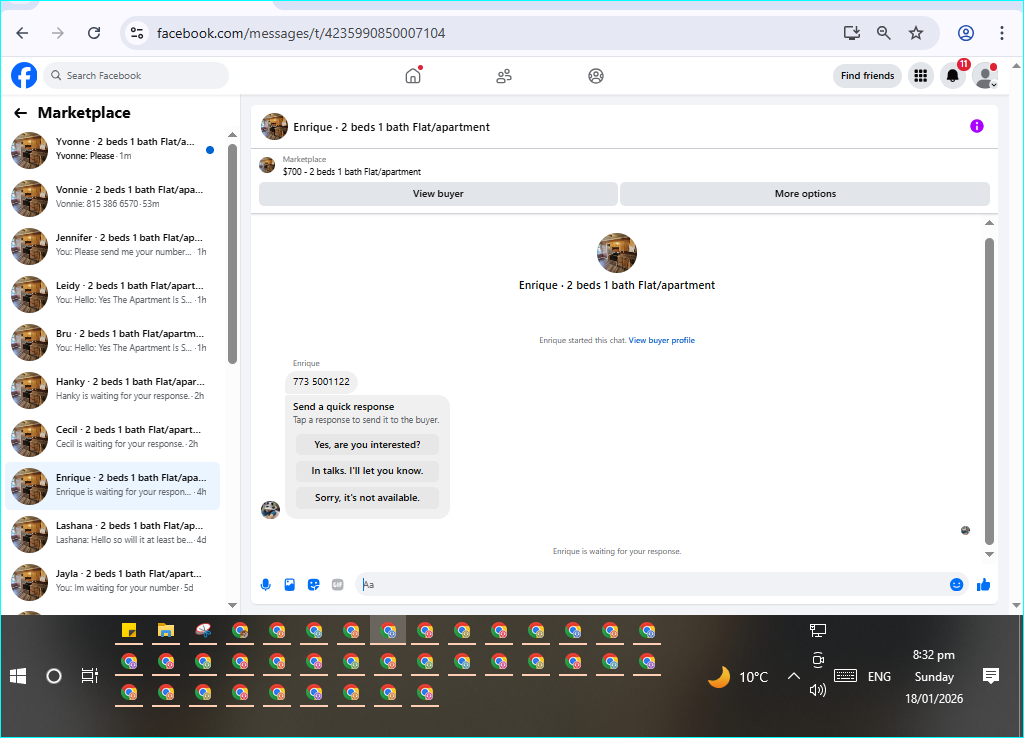Screen dimensions: 1024x738
Task: Click chat messages scrollbar thumb
Action: 989,391
